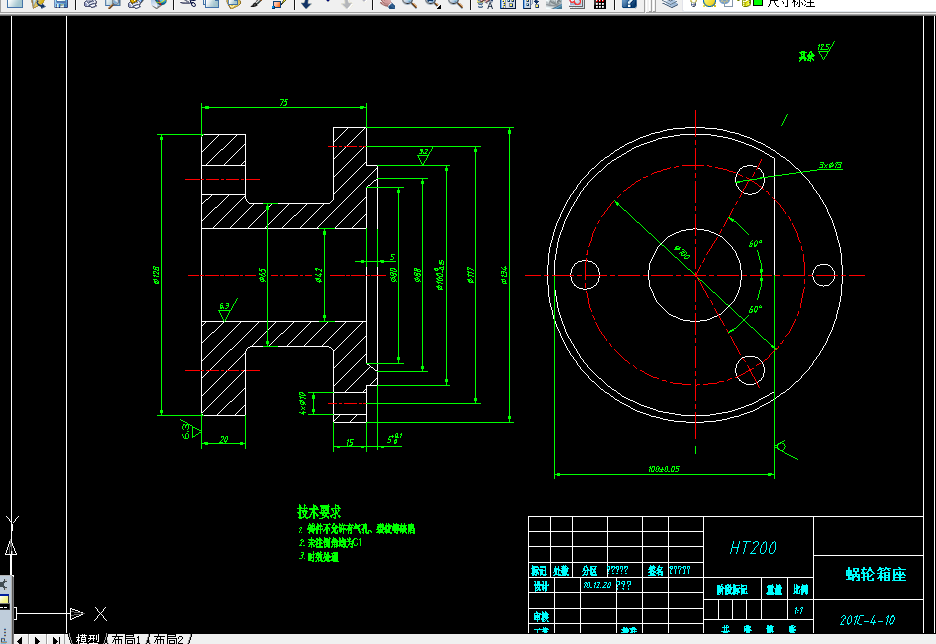
Task: Click the 3D DWF globe icon
Action: 158,3
